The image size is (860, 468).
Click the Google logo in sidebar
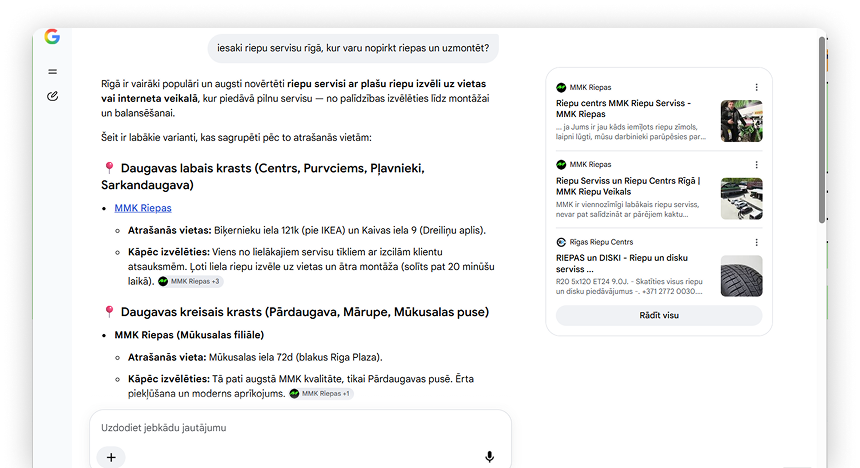coord(52,37)
